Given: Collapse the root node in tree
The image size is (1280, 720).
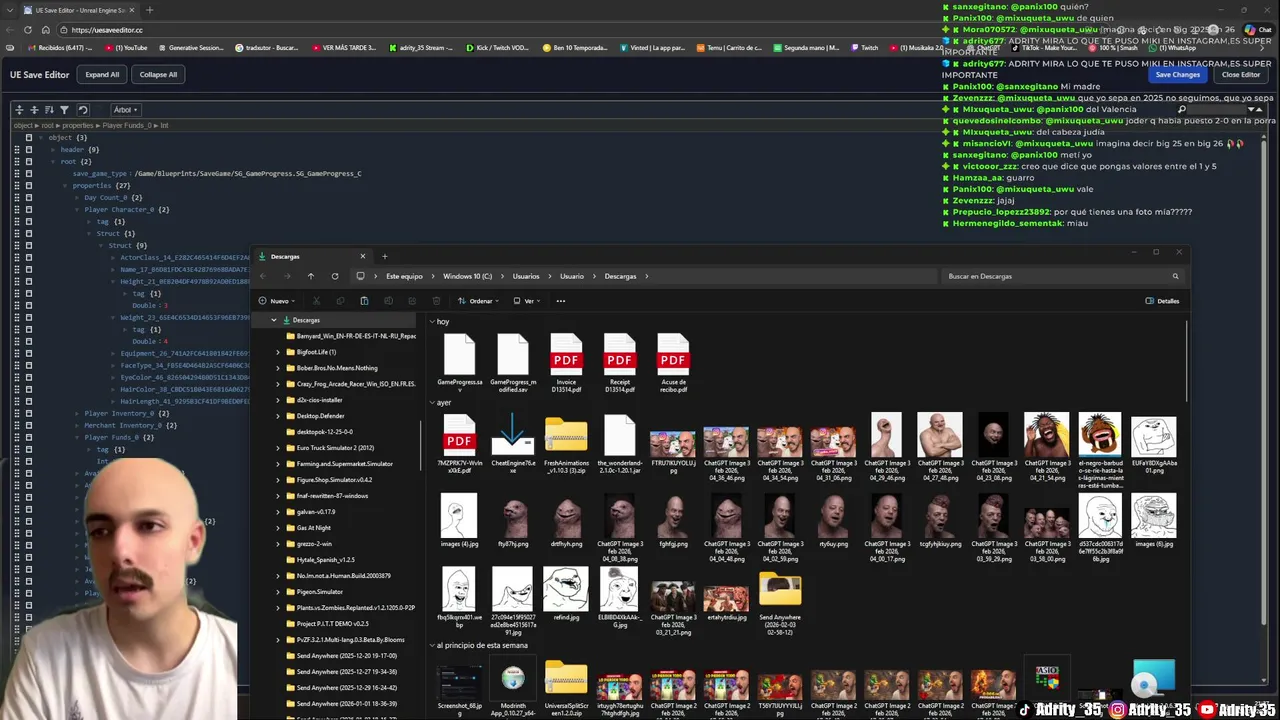Looking at the screenshot, I should pos(52,161).
